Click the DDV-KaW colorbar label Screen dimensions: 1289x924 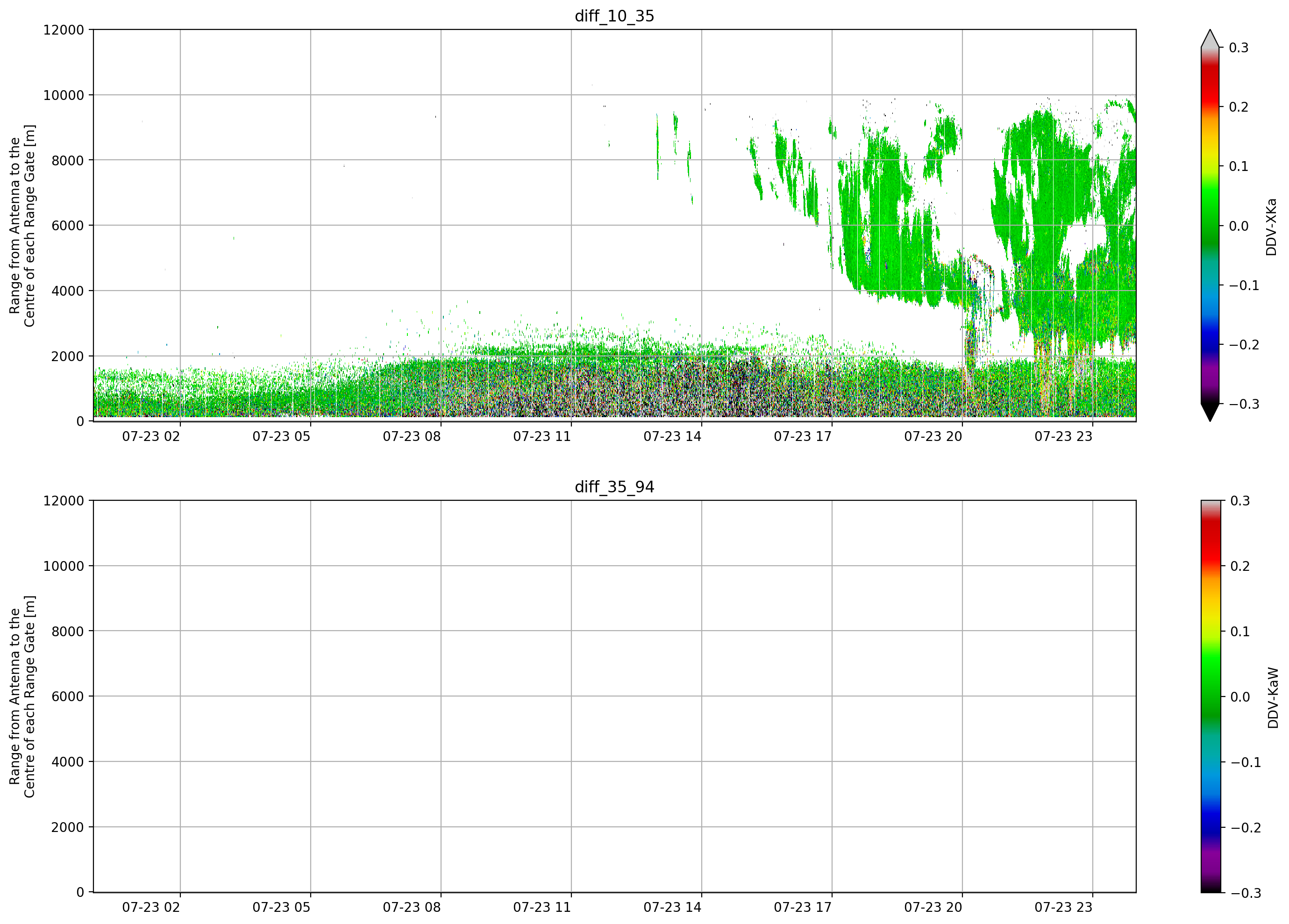tap(1273, 698)
